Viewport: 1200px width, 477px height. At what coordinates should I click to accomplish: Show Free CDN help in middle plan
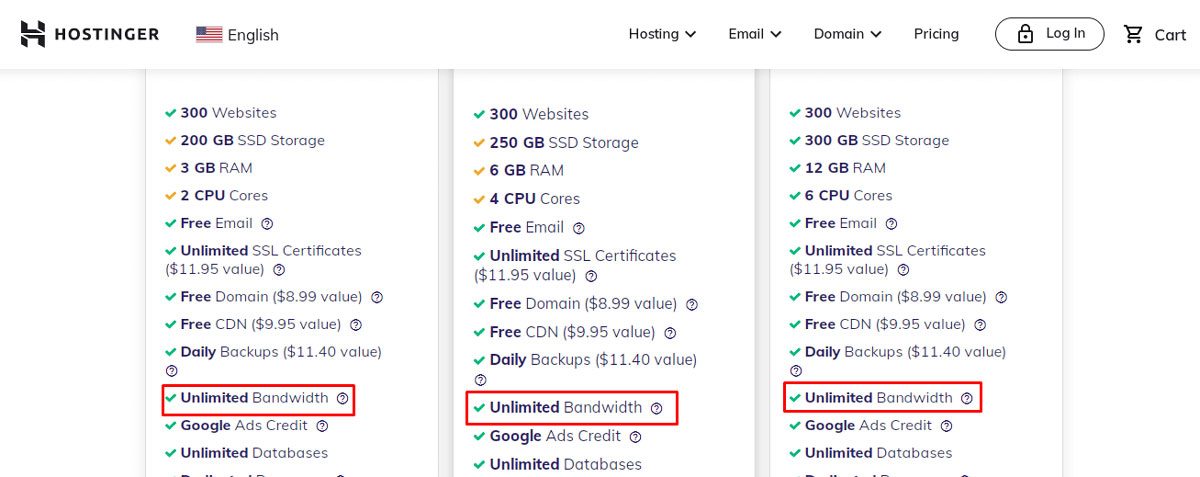click(x=670, y=333)
